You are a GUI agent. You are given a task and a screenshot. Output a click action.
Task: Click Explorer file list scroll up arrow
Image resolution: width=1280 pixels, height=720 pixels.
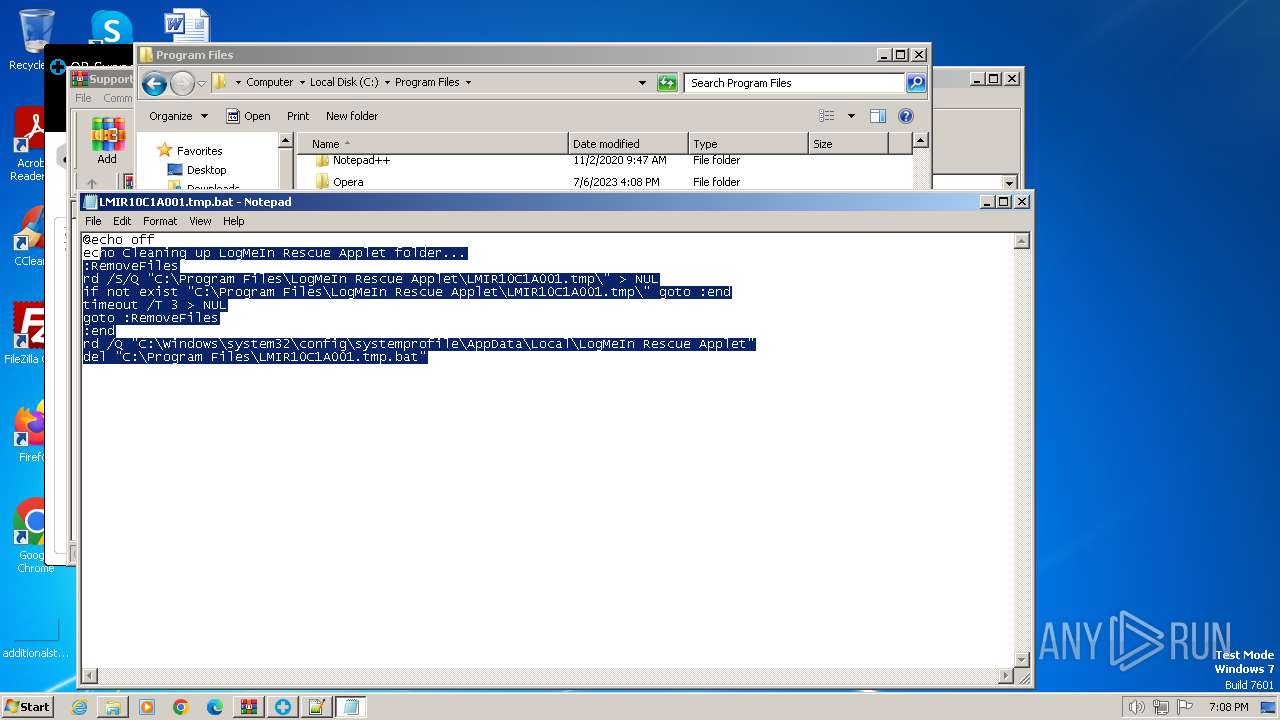click(921, 142)
